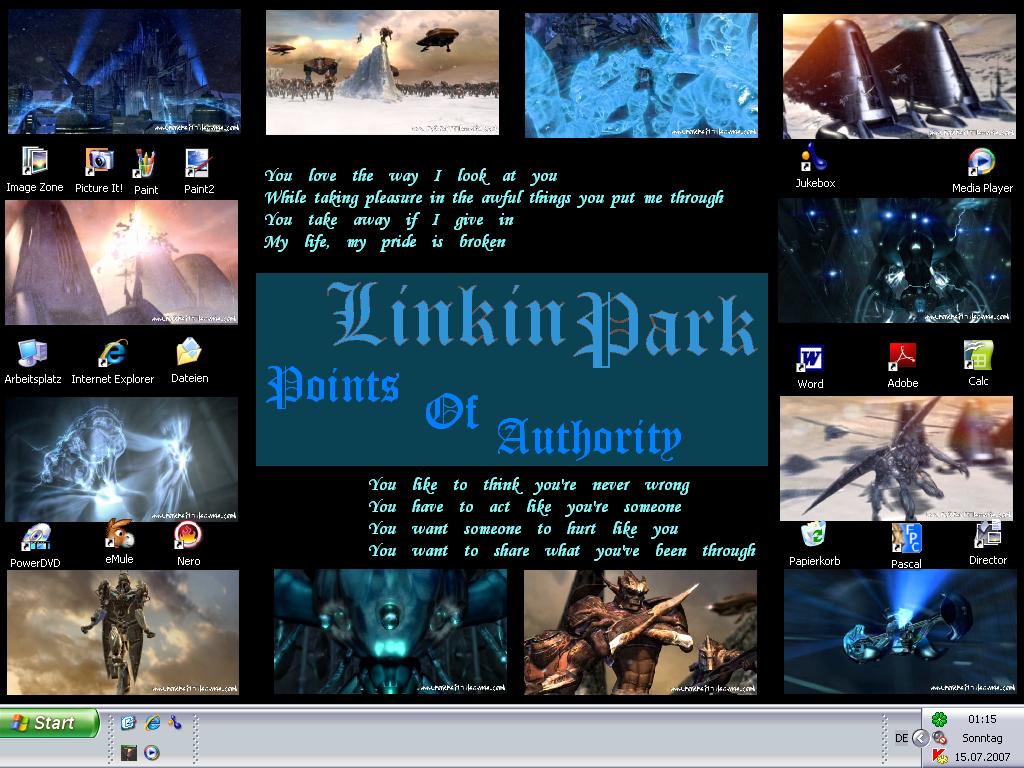
Task: Expand hidden tray icons with the arrow
Action: click(921, 738)
